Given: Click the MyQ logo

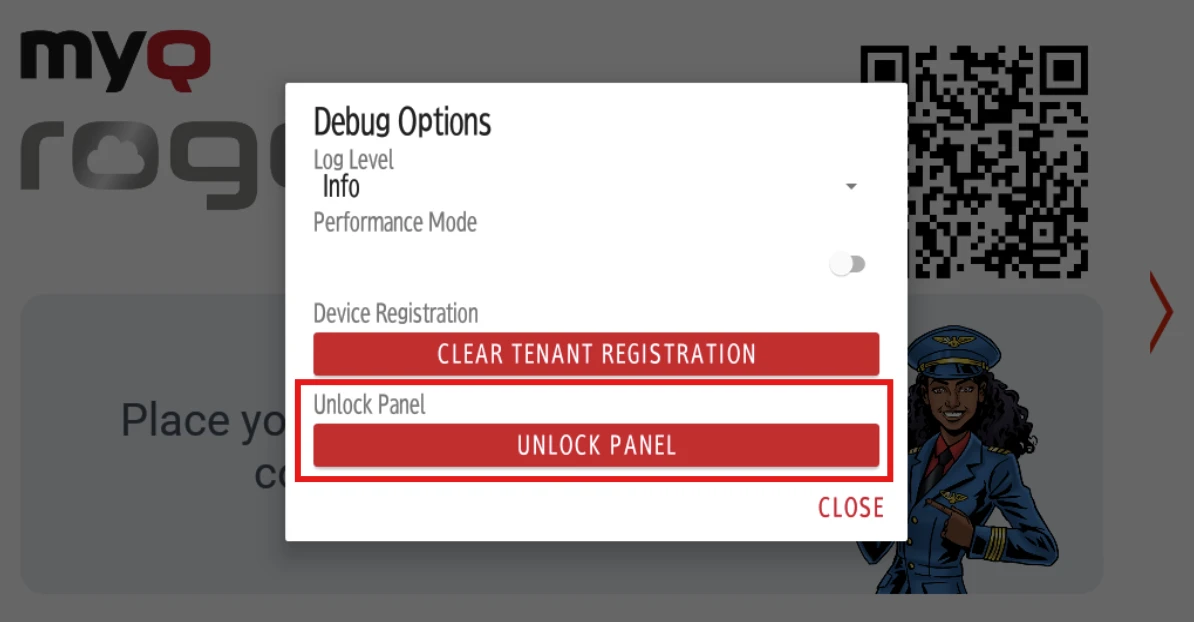Looking at the screenshot, I should pyautogui.click(x=115, y=62).
